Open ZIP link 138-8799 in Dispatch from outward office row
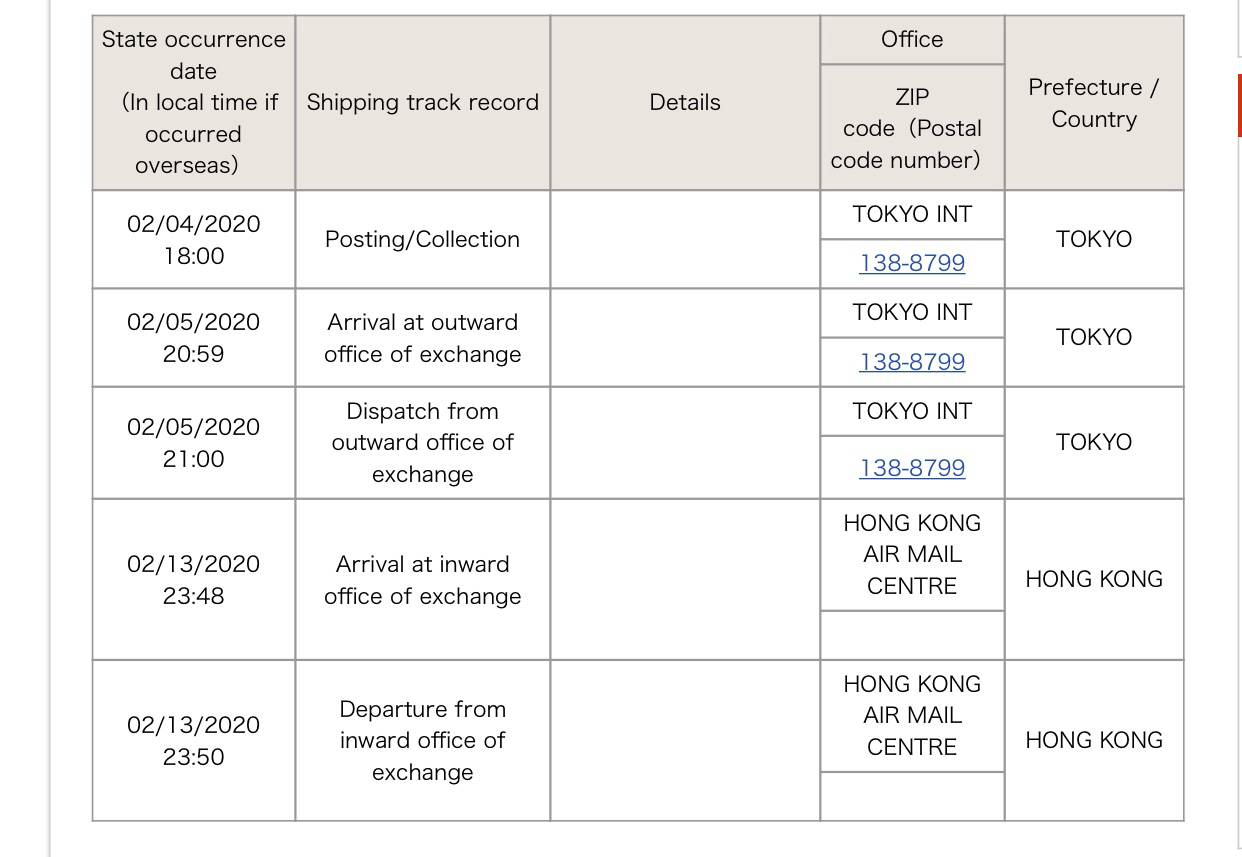 click(x=912, y=468)
